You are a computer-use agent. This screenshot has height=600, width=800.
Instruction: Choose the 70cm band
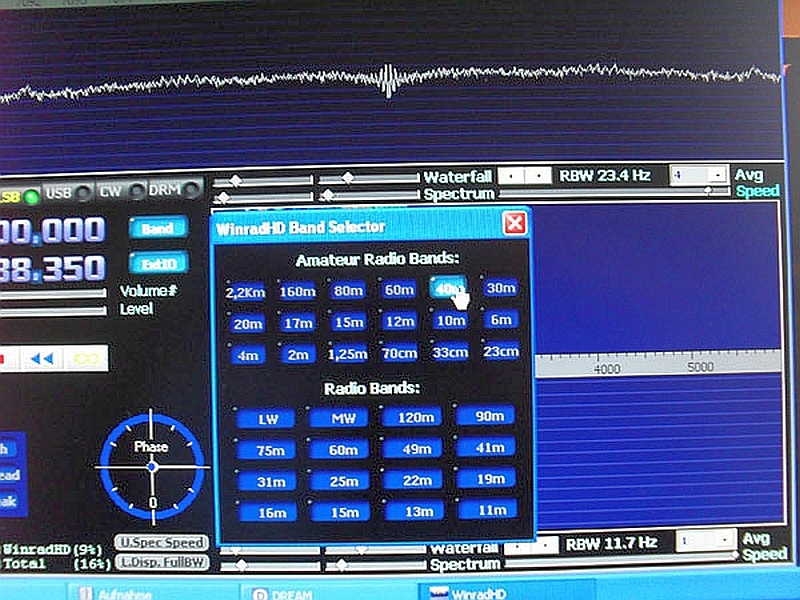pos(399,353)
